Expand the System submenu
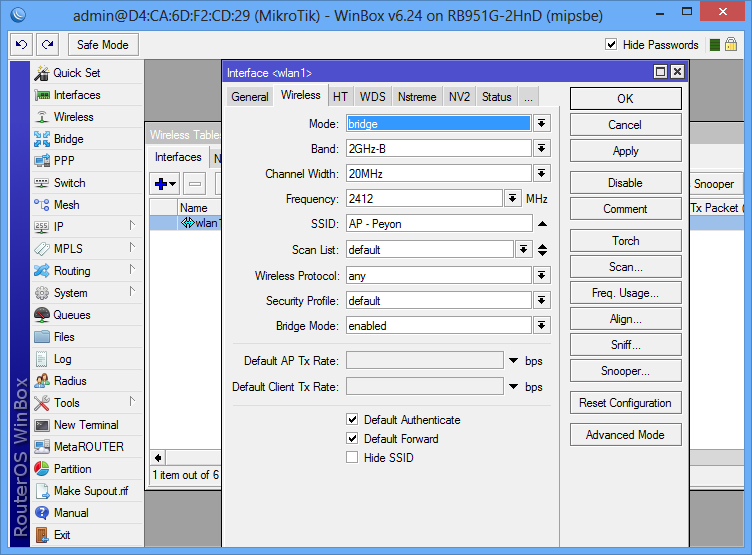Screen dimensions: 752x555 point(132,292)
